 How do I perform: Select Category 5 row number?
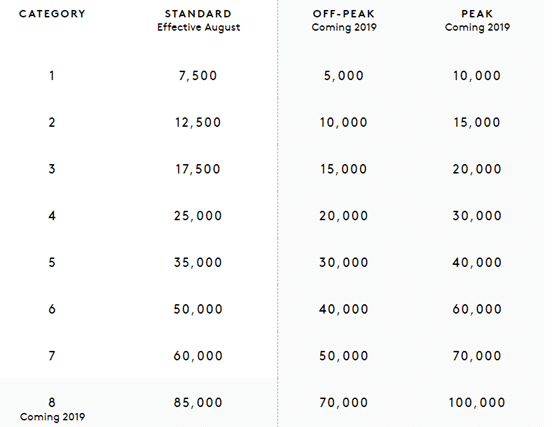tap(52, 262)
